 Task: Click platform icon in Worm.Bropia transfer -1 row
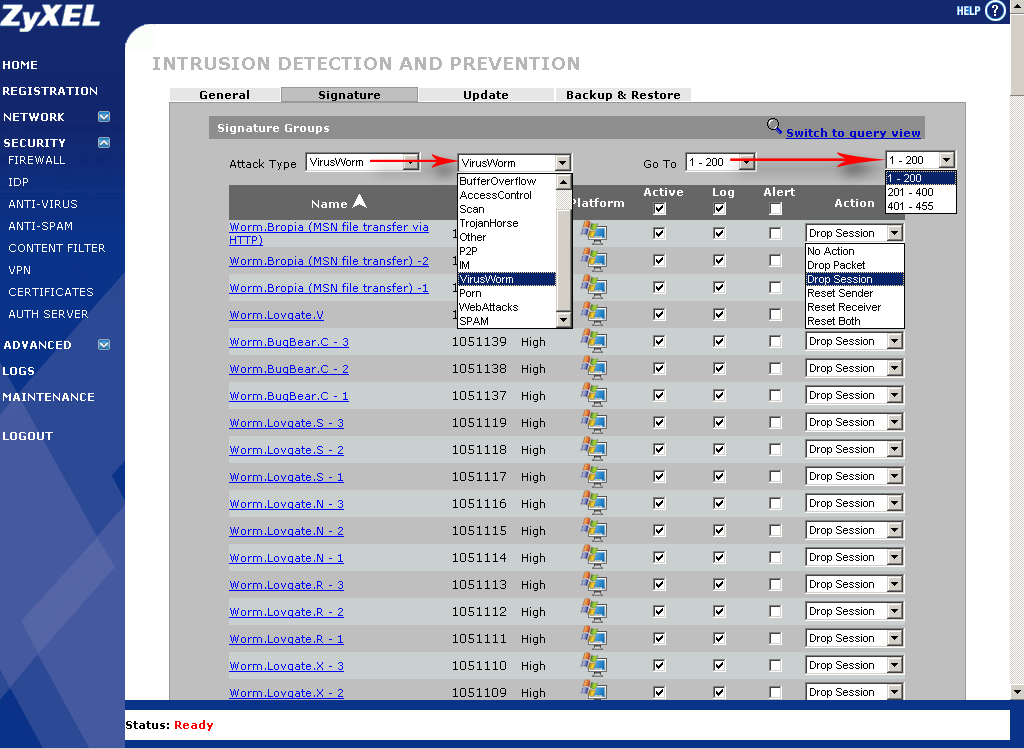(594, 287)
